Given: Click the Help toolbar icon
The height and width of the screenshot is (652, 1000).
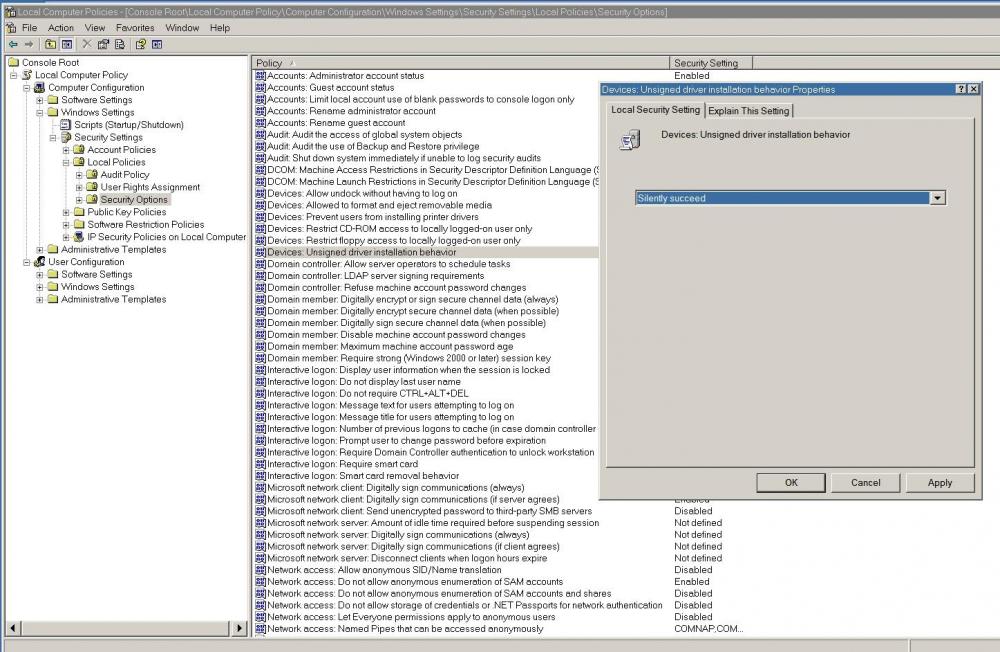Looking at the screenshot, I should click(141, 44).
